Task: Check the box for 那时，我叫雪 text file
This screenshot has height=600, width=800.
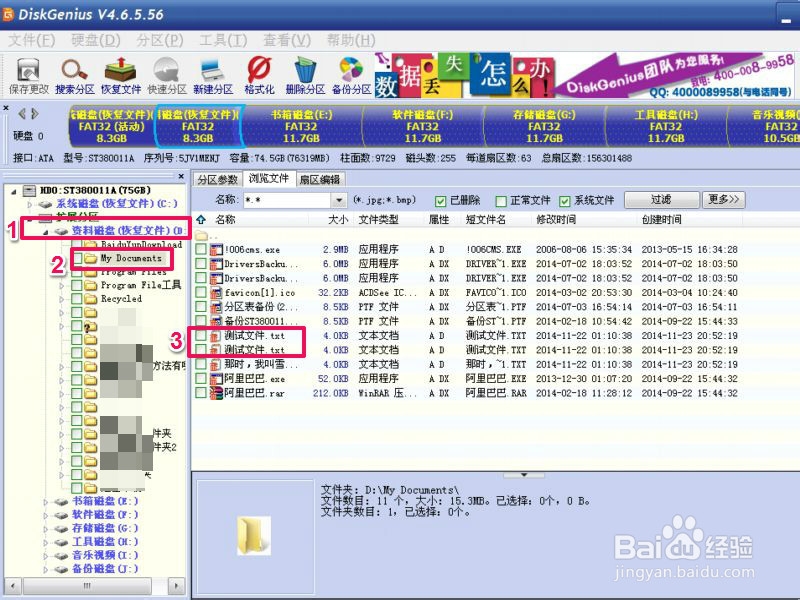Action: (201, 364)
